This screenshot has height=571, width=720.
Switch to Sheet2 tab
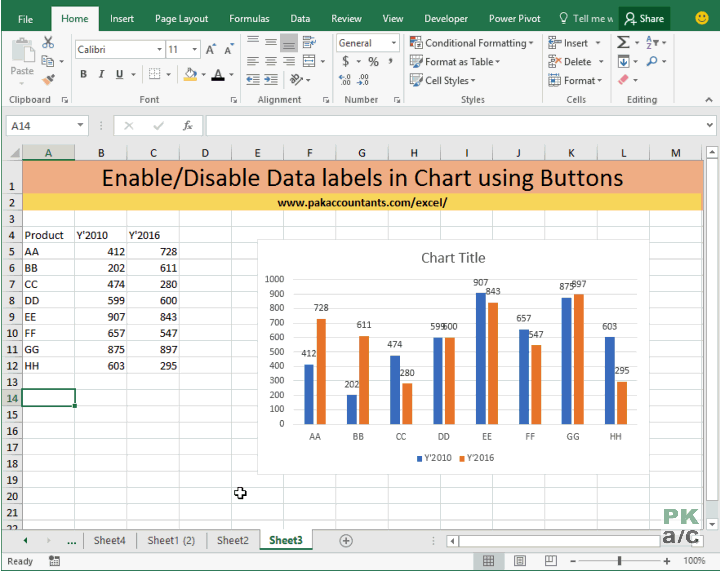[233, 540]
